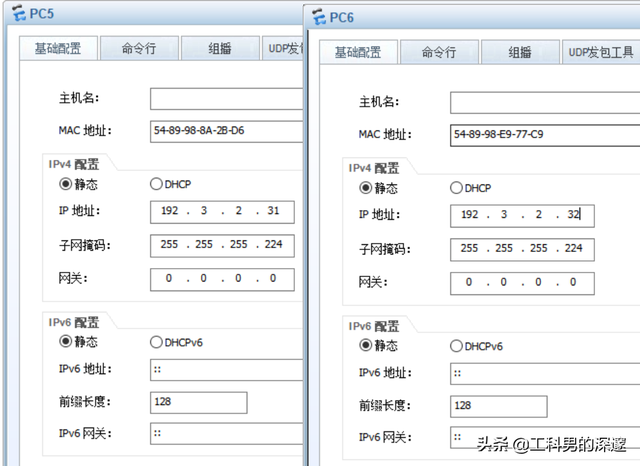Image resolution: width=640 pixels, height=466 pixels.
Task: Click the IPv6 网关 field in PC6 window
Action: [x=545, y=438]
